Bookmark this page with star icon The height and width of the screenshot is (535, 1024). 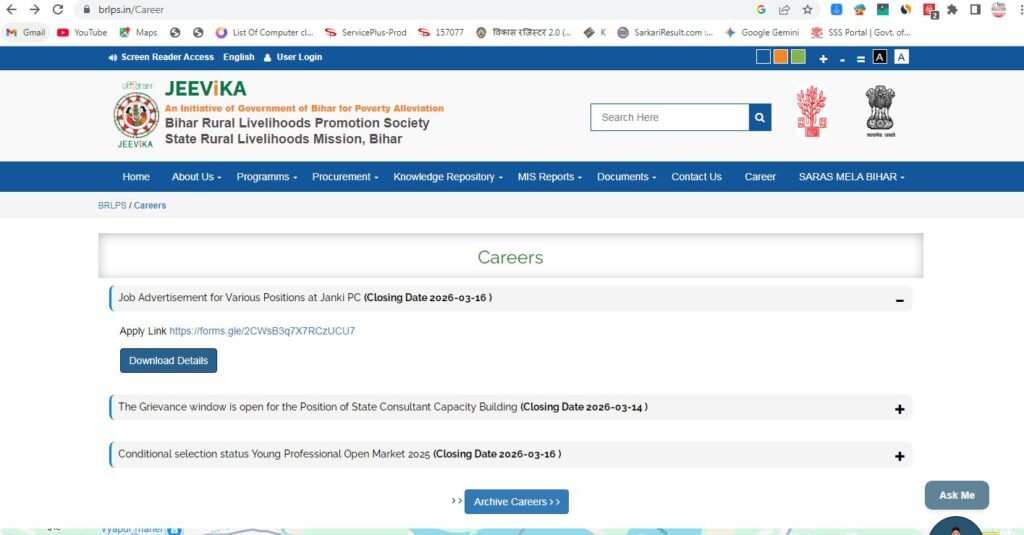pyautogui.click(x=807, y=10)
